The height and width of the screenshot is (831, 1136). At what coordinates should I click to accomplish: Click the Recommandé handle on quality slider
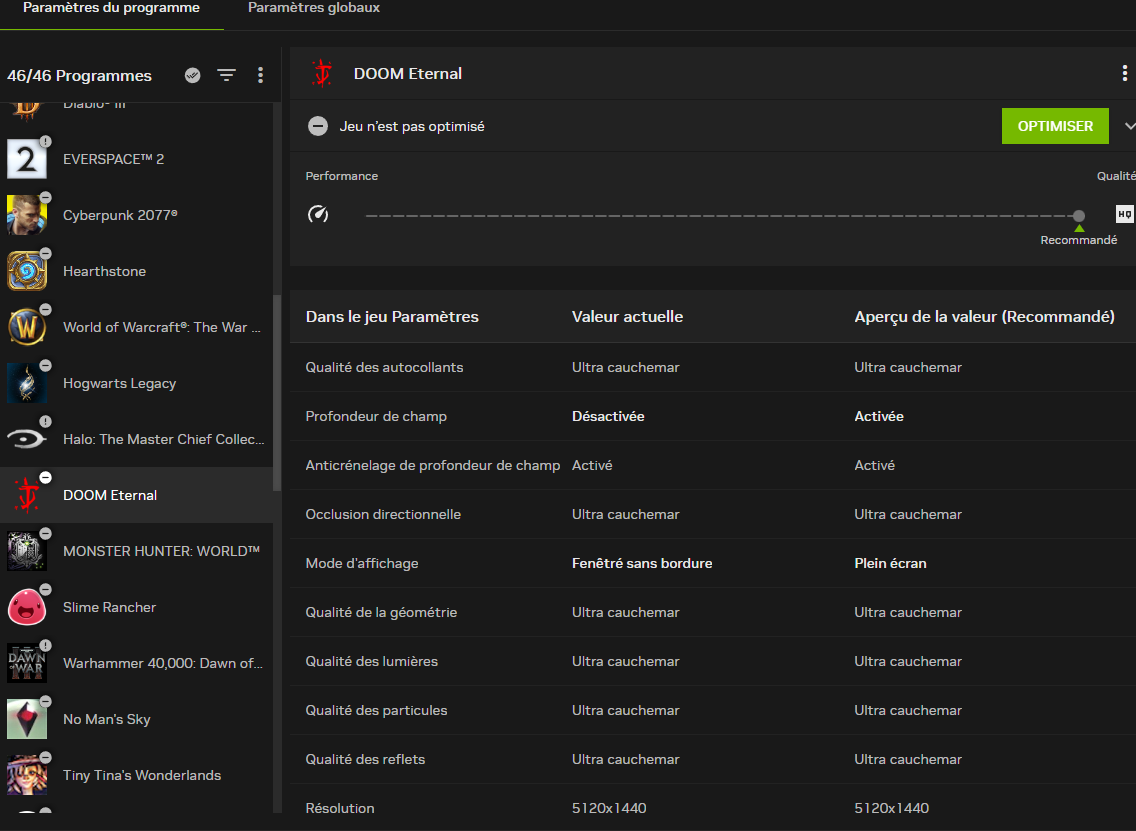click(1078, 216)
